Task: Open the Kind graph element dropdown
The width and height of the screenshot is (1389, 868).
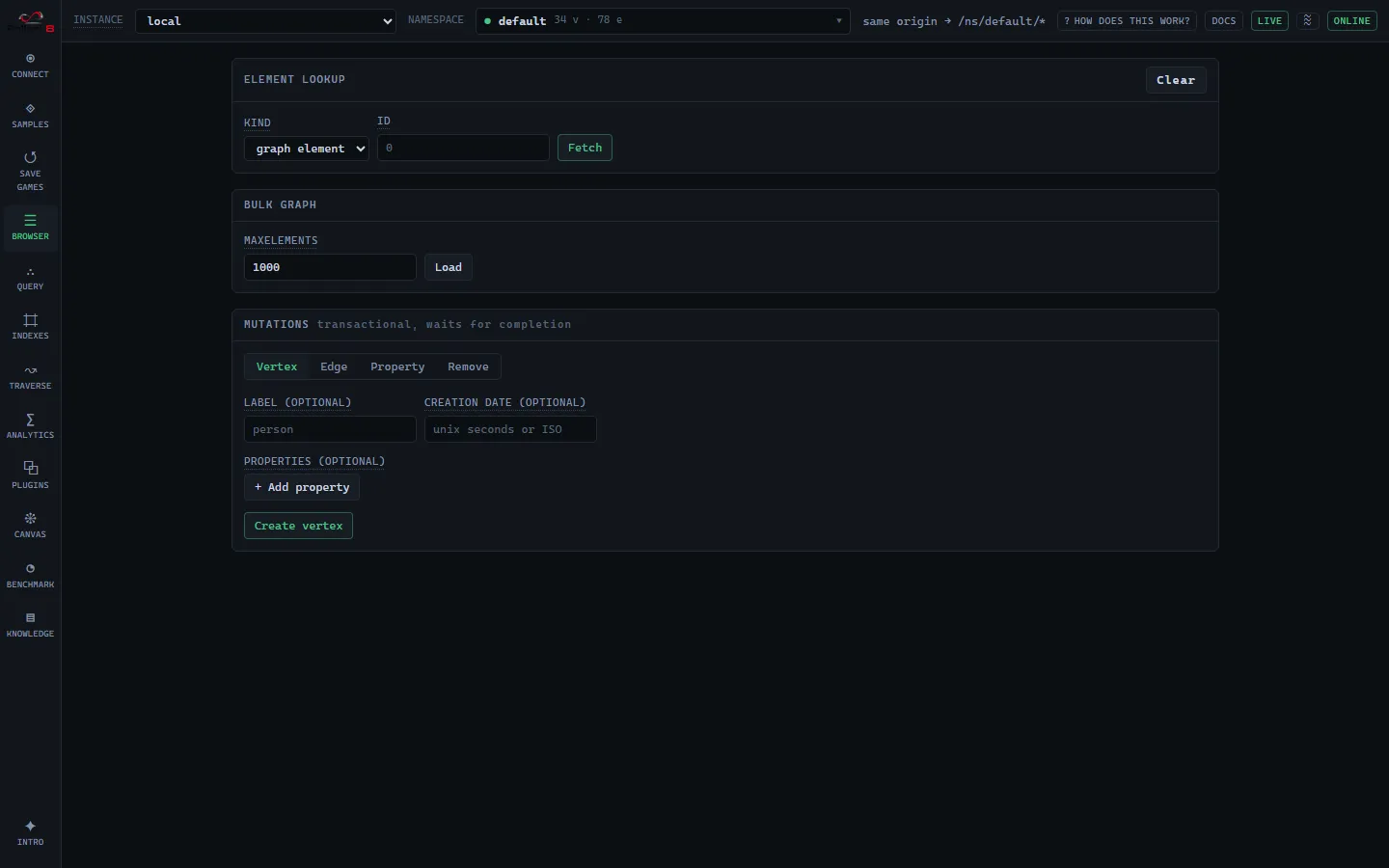Action: 306,149
